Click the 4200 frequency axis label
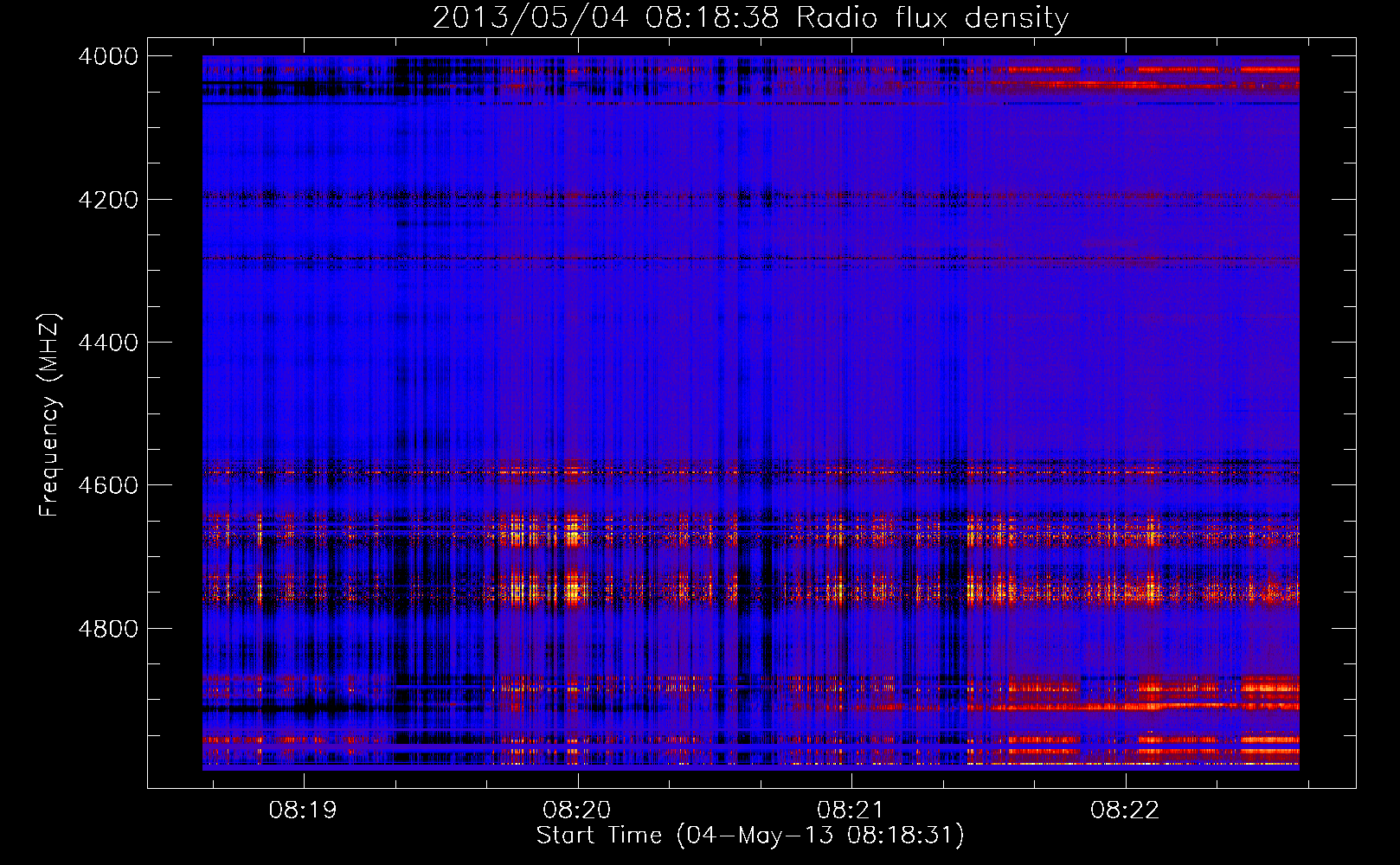 (x=108, y=200)
